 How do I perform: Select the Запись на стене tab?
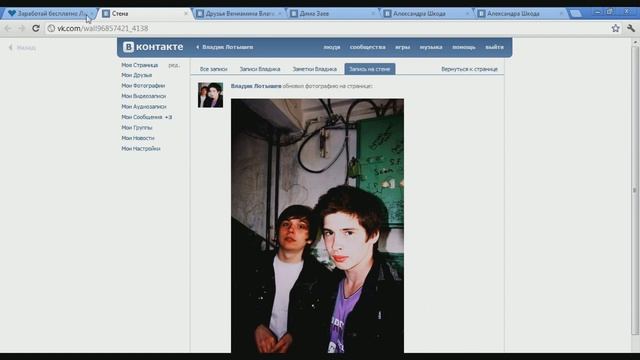(369, 69)
